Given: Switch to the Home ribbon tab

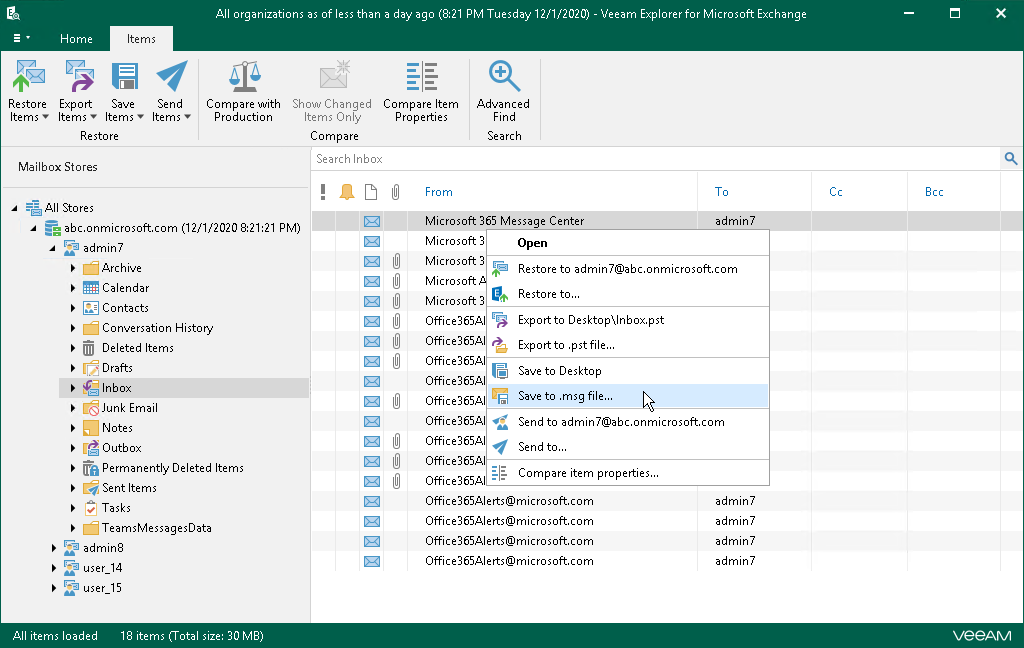Looking at the screenshot, I should tap(76, 39).
